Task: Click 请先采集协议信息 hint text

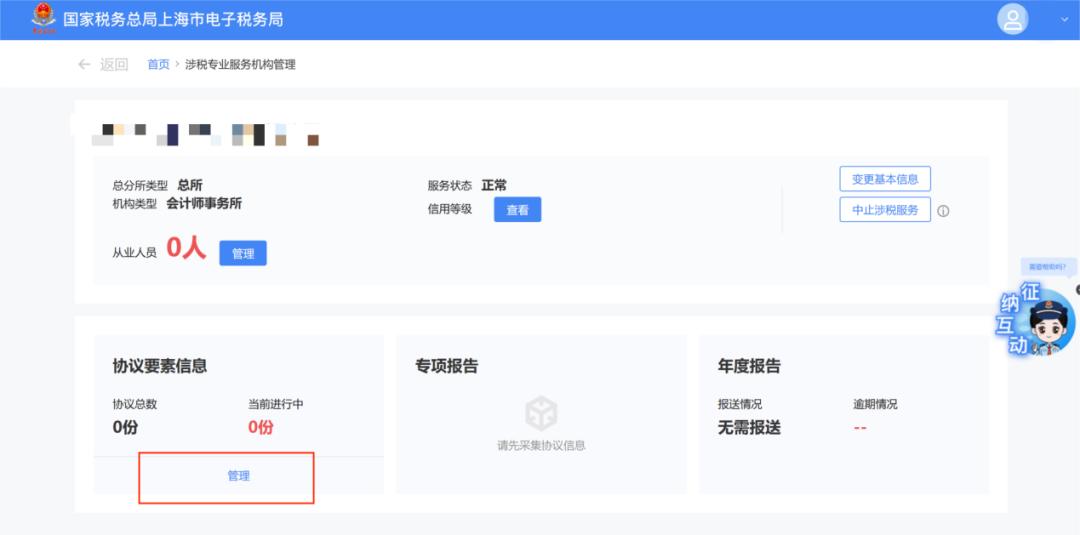Action: pyautogui.click(x=541, y=445)
